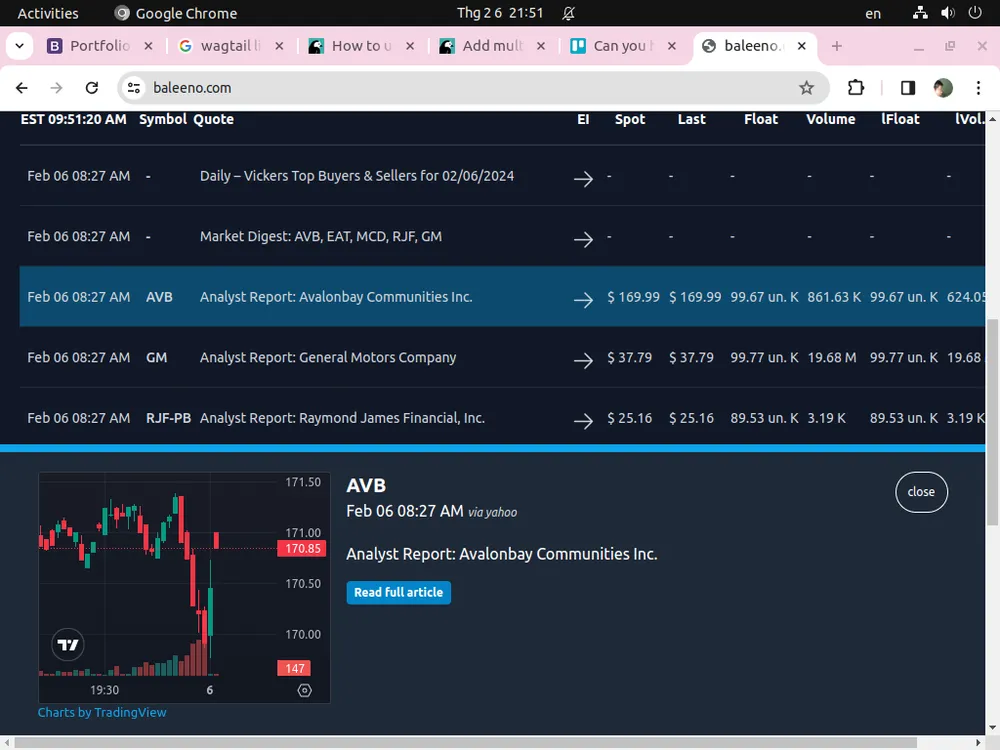Open arrow link for Vickers Top Buyers row
1000x750 pixels.
pyautogui.click(x=583, y=179)
